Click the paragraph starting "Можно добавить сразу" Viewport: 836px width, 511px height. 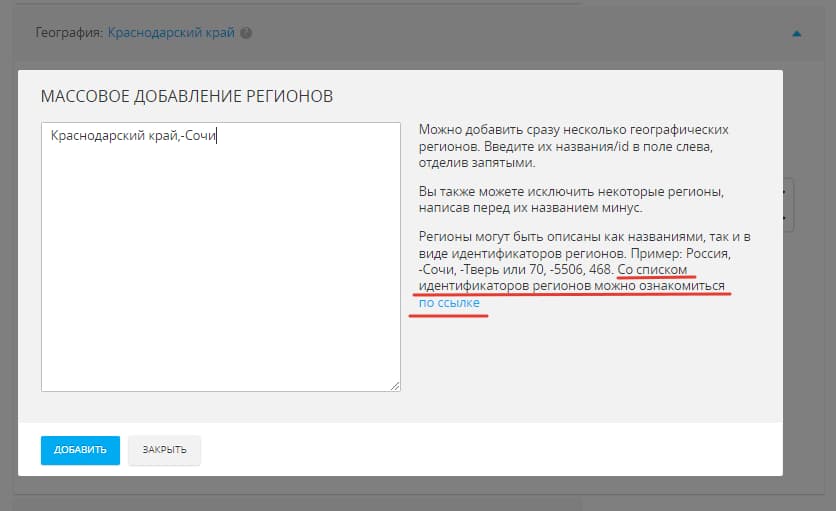pyautogui.click(x=574, y=146)
